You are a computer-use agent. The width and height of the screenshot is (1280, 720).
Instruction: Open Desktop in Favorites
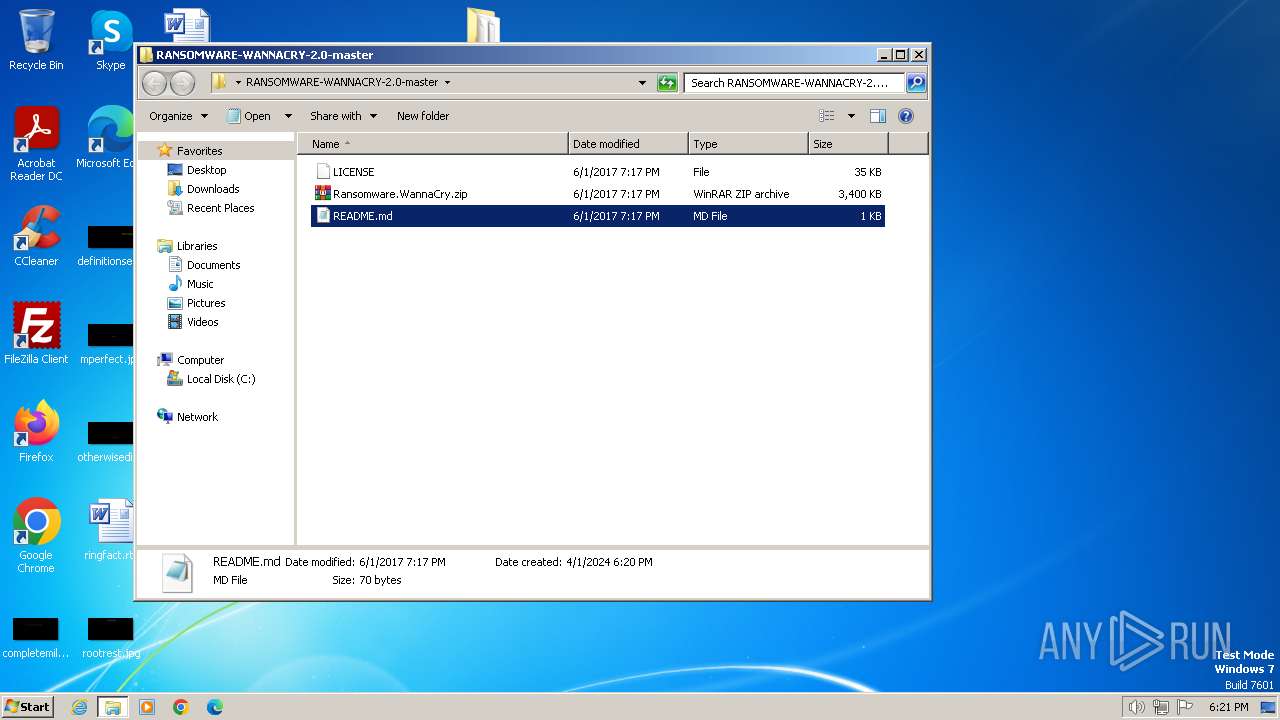(x=206, y=170)
